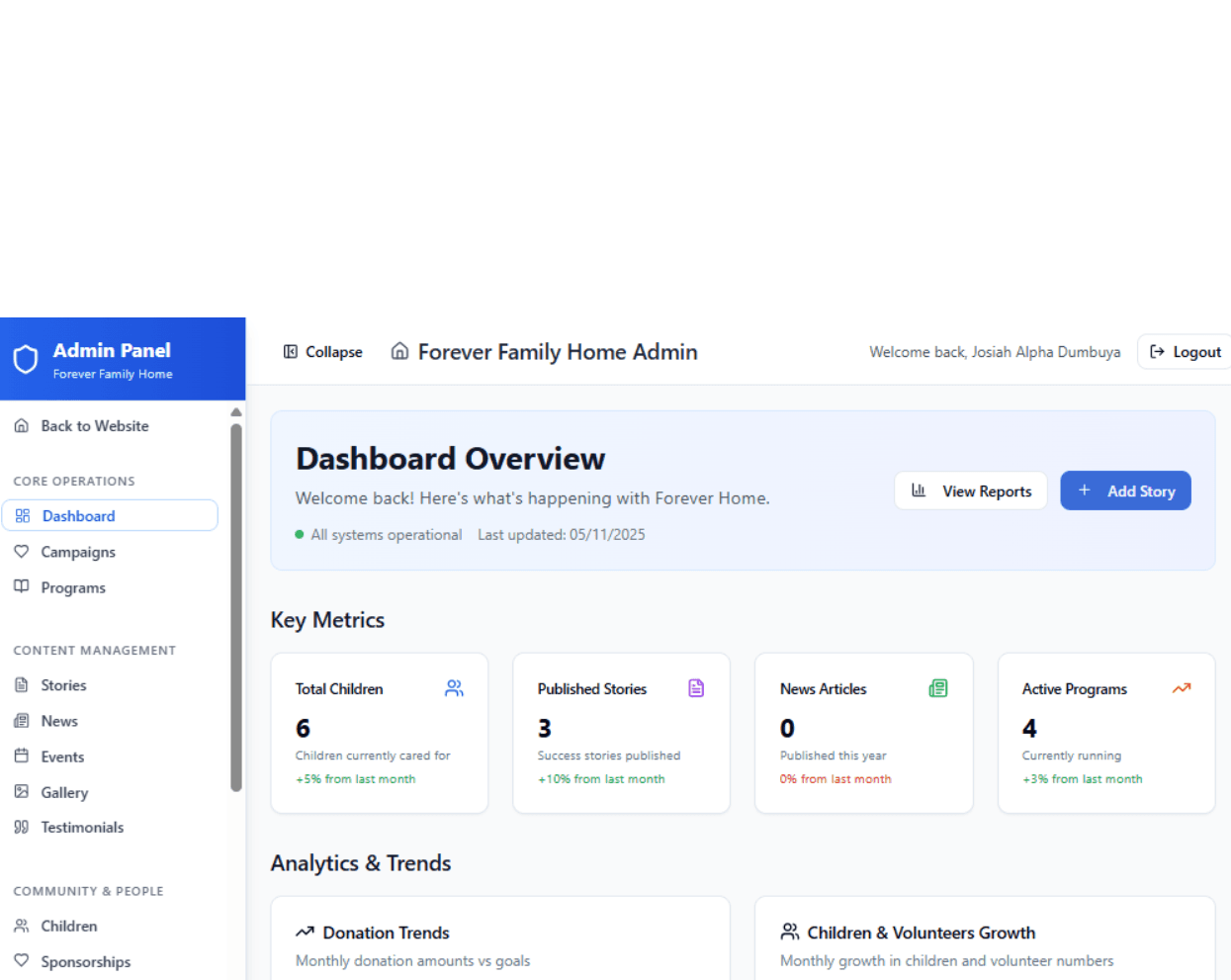Click the newspaper icon next to News

[22, 720]
